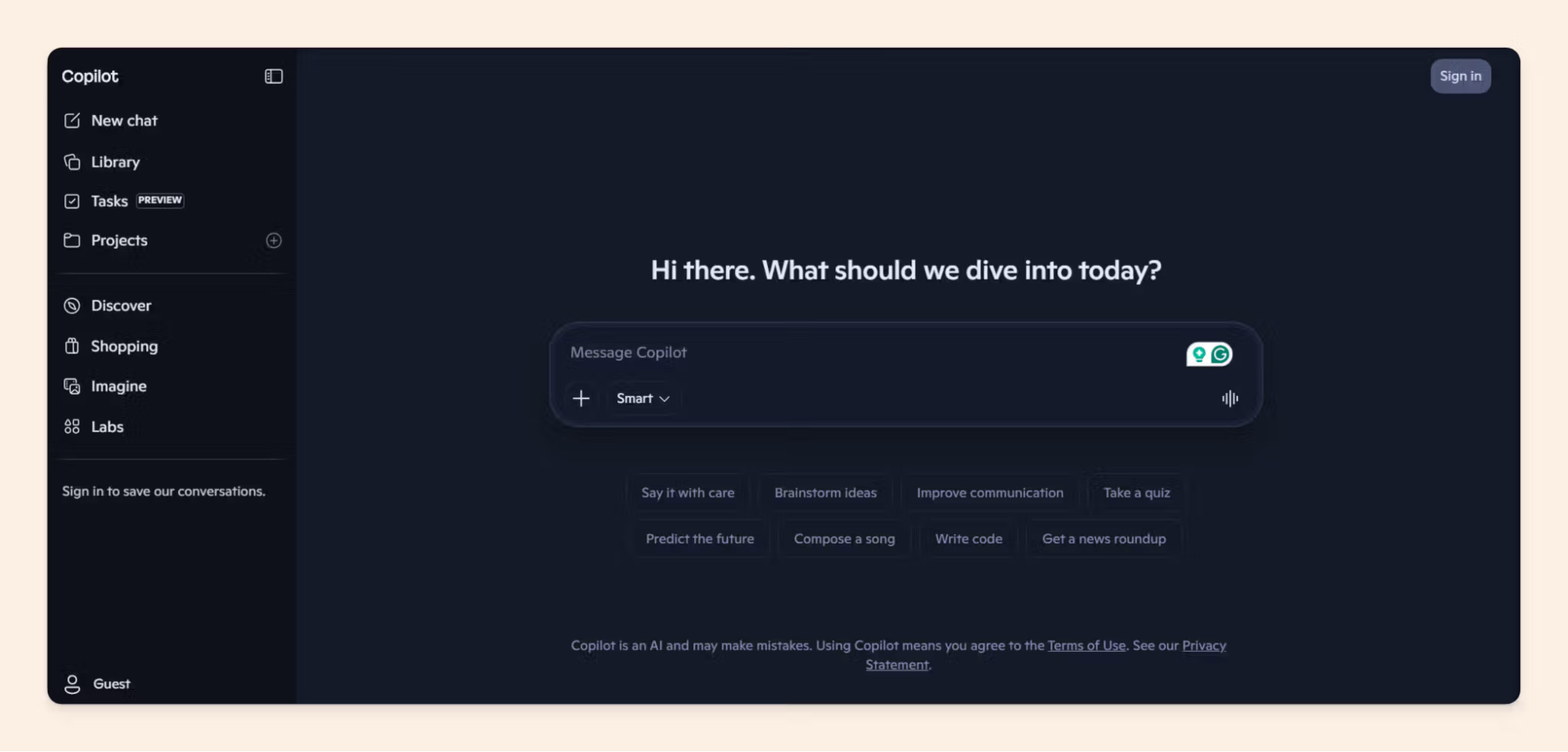
Task: Click the Projects folder icon
Action: 72,240
